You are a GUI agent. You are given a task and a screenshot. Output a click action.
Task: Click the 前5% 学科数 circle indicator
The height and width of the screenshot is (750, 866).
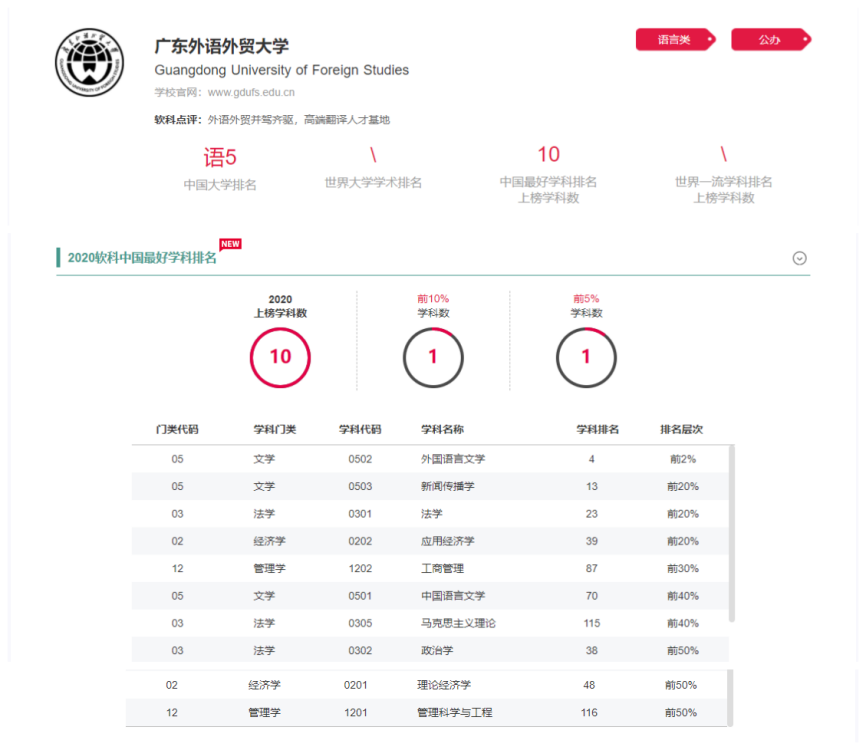586,357
